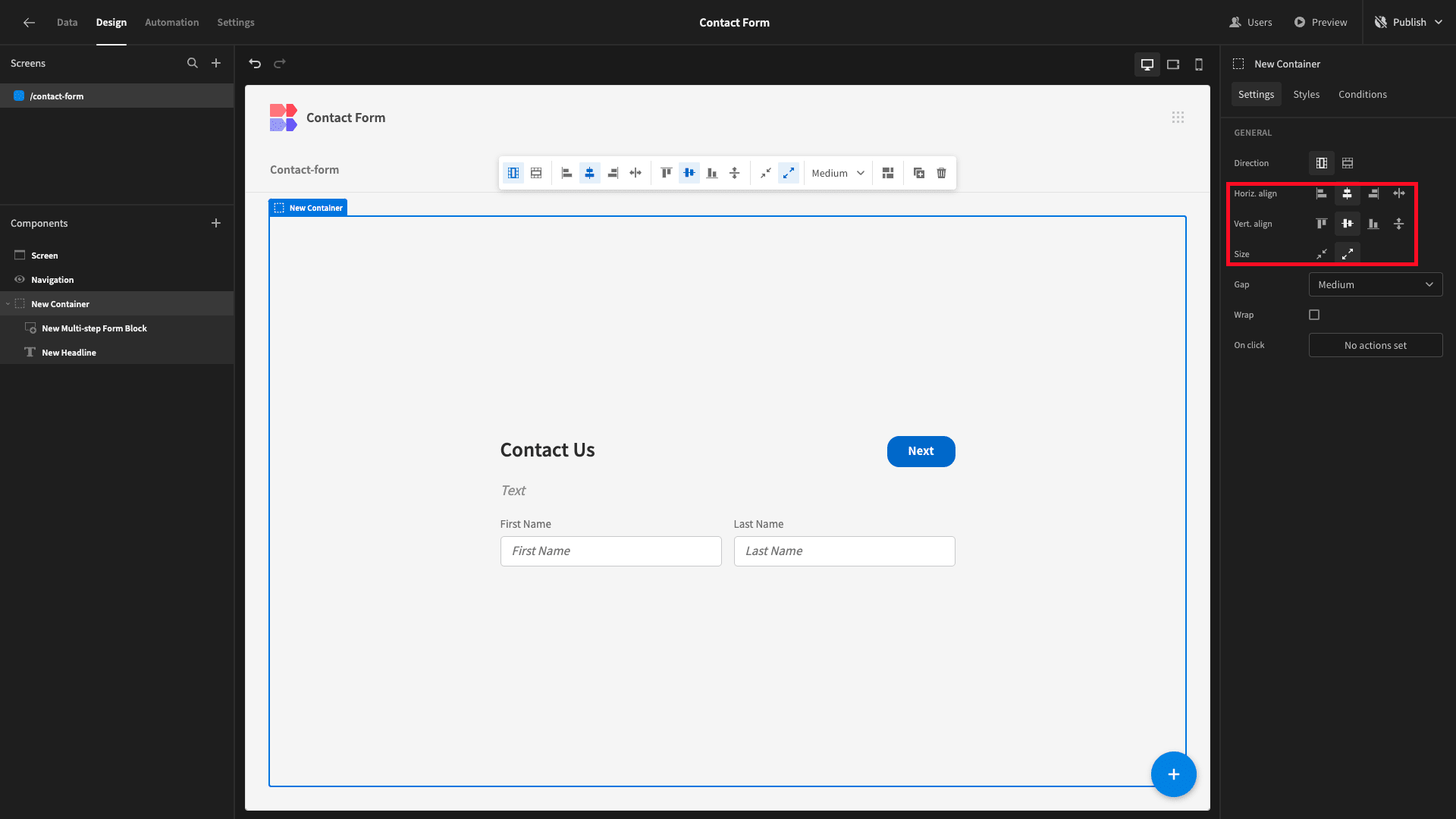This screenshot has height=819, width=1456.
Task: Click the Preview button
Action: coord(1321,22)
